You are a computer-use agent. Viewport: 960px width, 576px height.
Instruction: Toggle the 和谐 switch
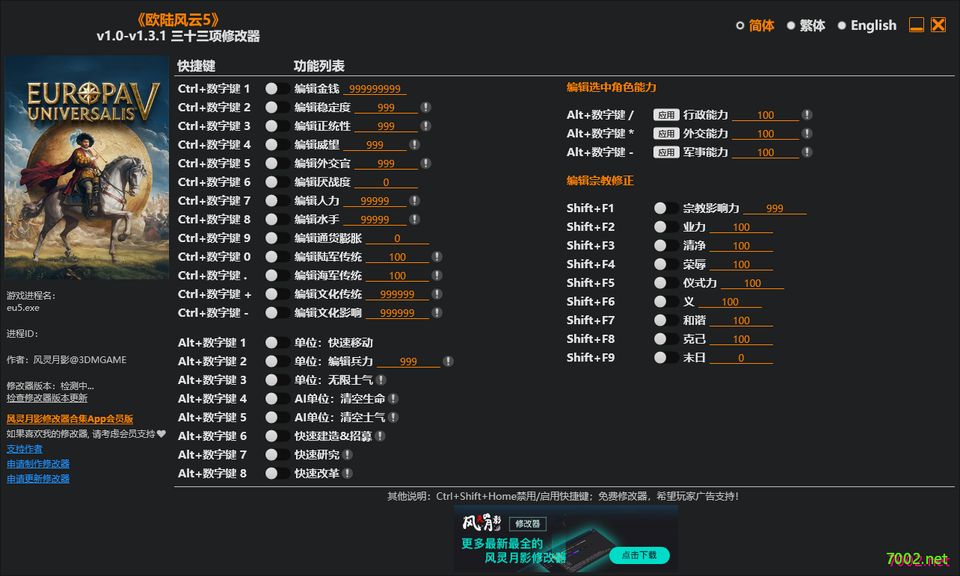tap(666, 320)
